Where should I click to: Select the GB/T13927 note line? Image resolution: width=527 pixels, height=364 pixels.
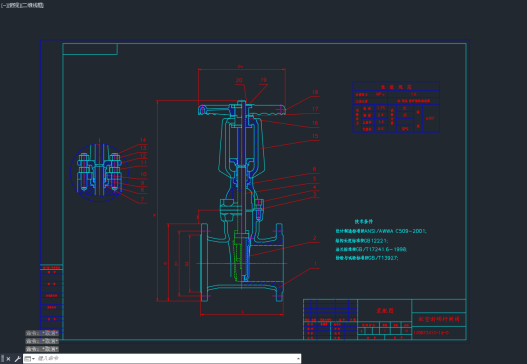point(367,258)
